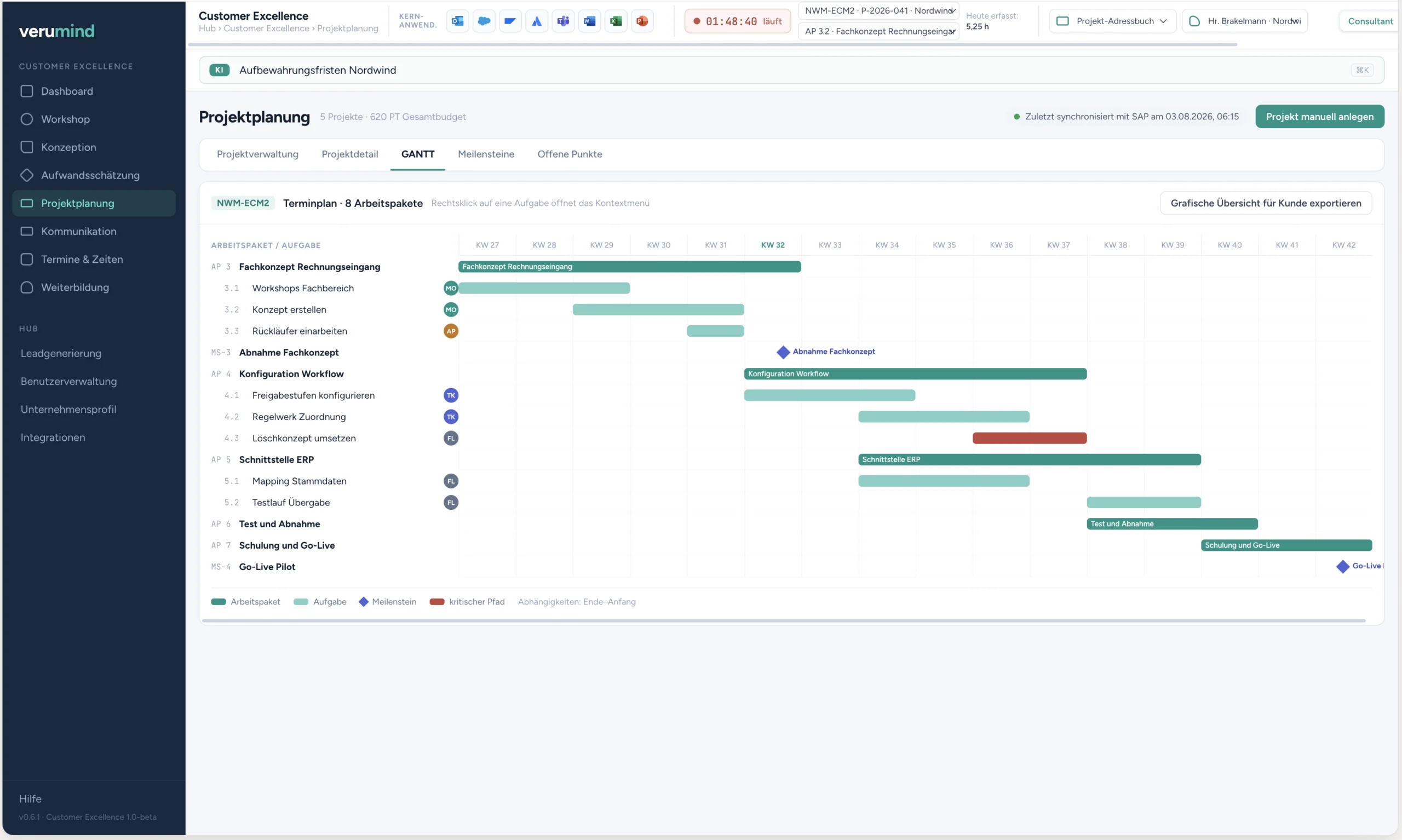Click the KW 32 column header
Screen dimensions: 1402x840
(x=773, y=245)
